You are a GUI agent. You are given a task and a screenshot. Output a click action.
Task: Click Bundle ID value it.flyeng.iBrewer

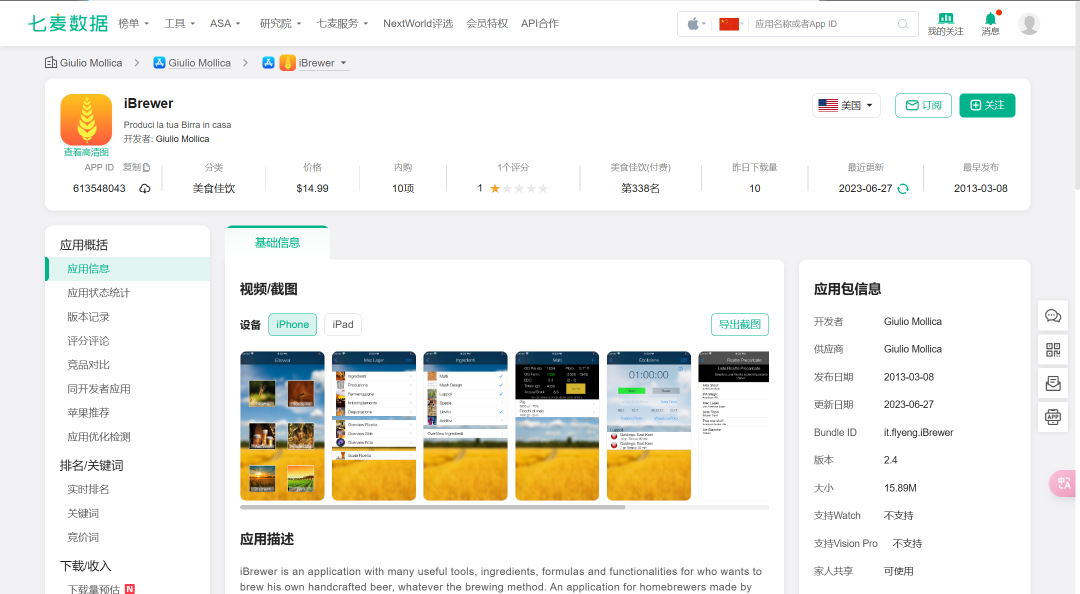click(918, 433)
